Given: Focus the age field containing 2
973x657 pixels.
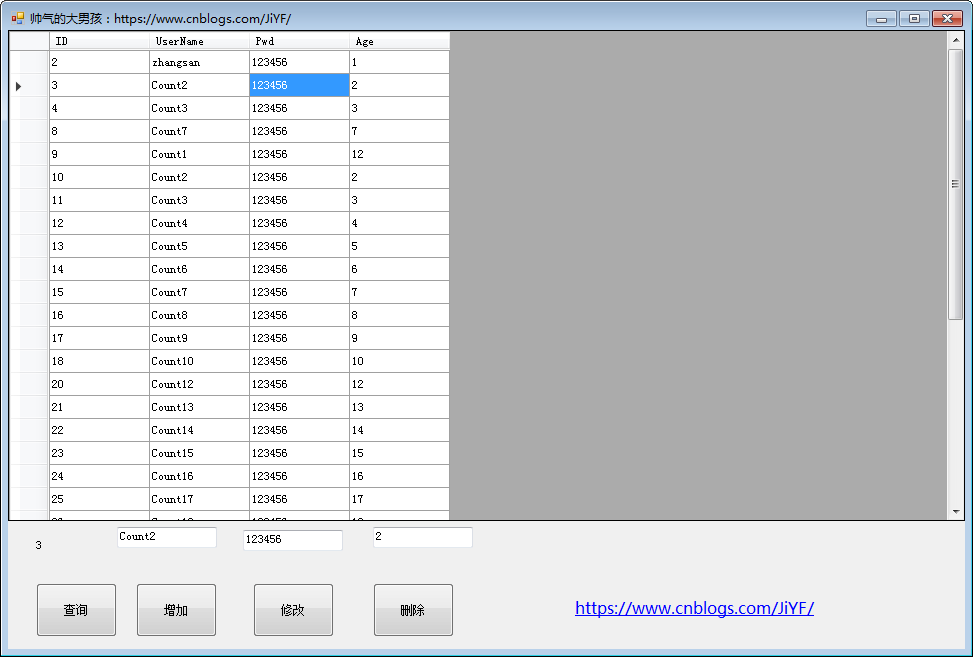Looking at the screenshot, I should pyautogui.click(x=423, y=537).
